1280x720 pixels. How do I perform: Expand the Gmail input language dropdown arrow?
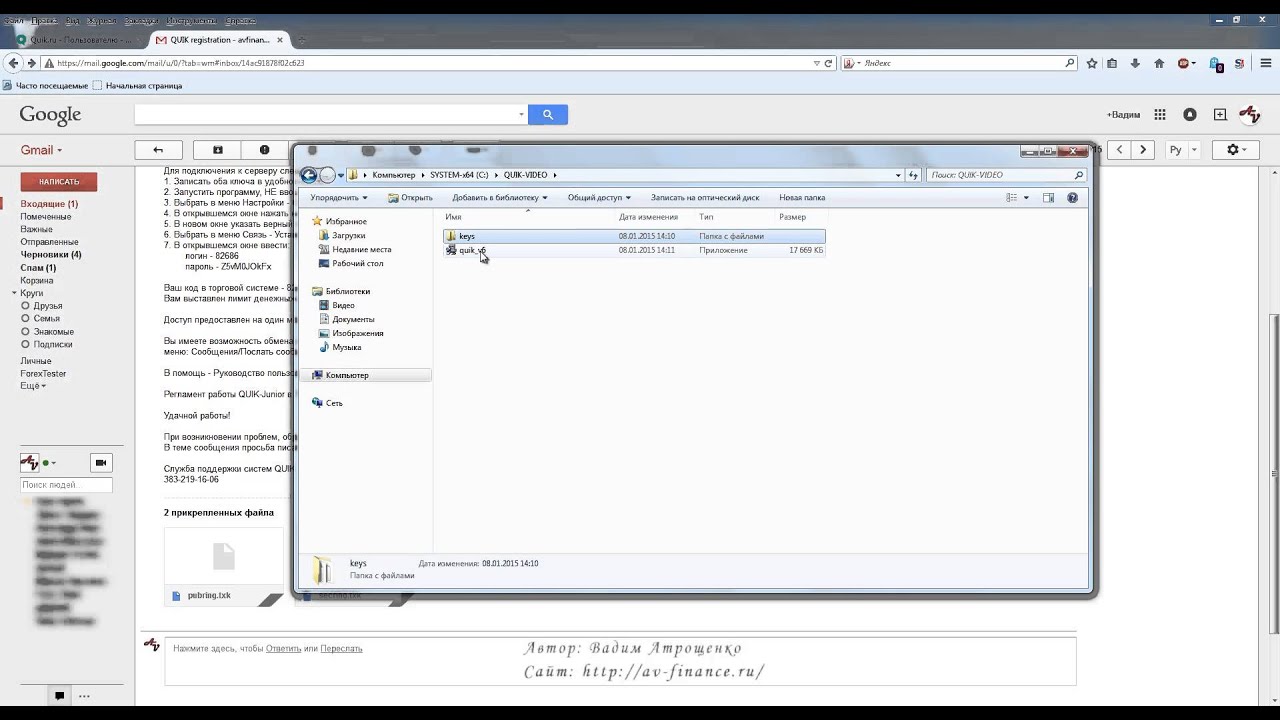(1193, 150)
